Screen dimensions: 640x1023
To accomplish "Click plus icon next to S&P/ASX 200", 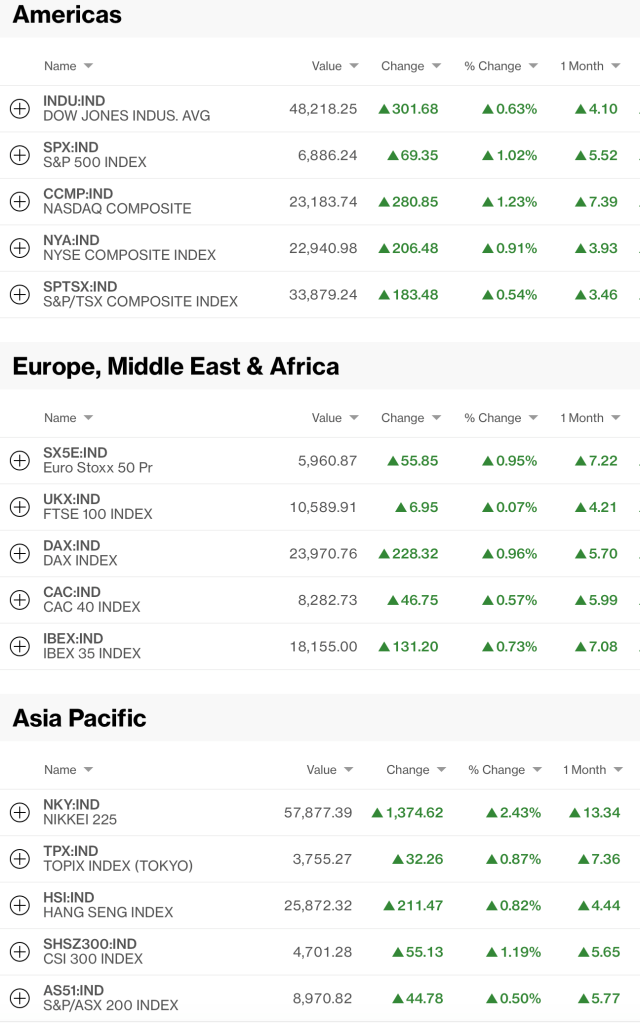I will tap(19, 998).
